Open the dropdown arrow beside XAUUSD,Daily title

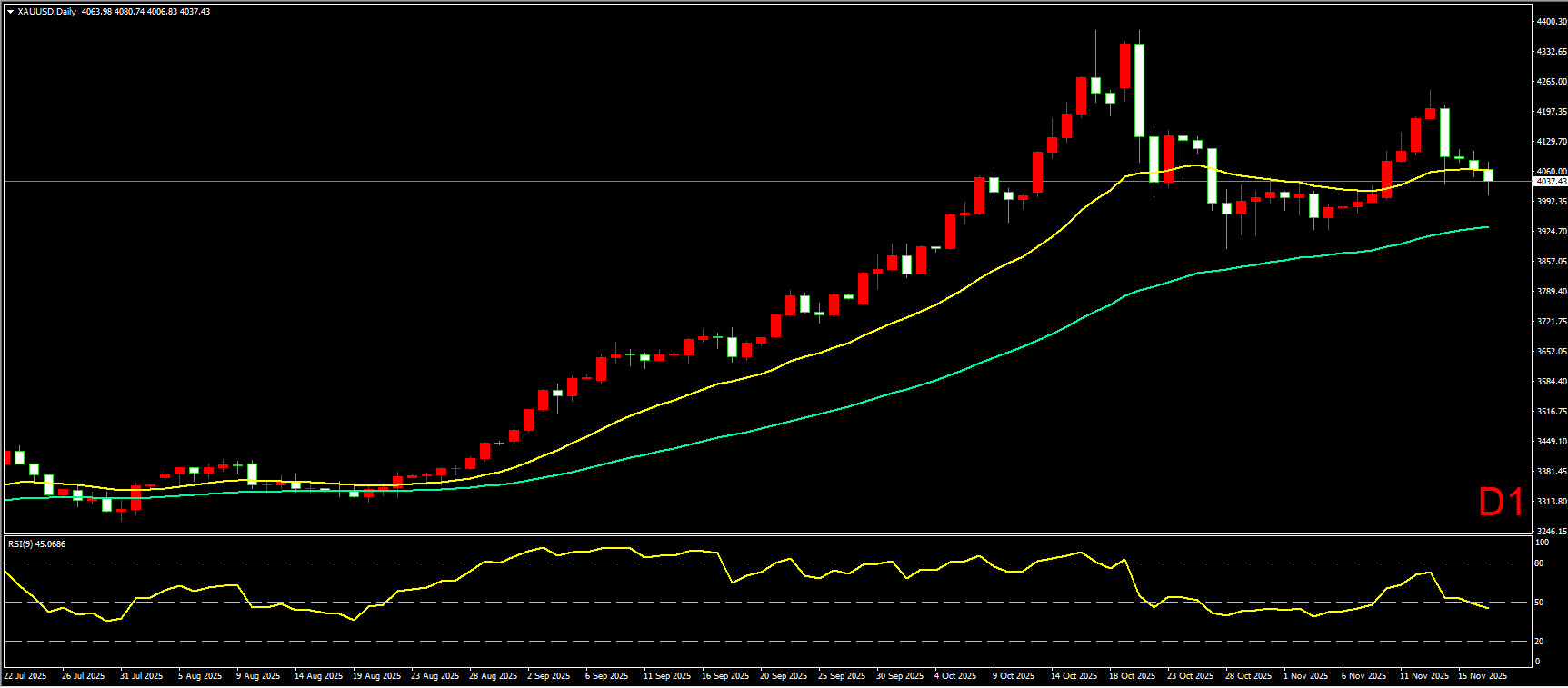pos(10,12)
